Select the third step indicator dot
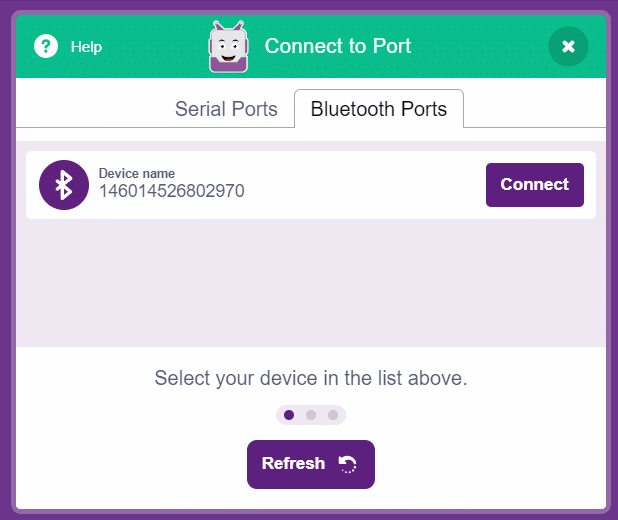This screenshot has height=520, width=618. point(333,415)
